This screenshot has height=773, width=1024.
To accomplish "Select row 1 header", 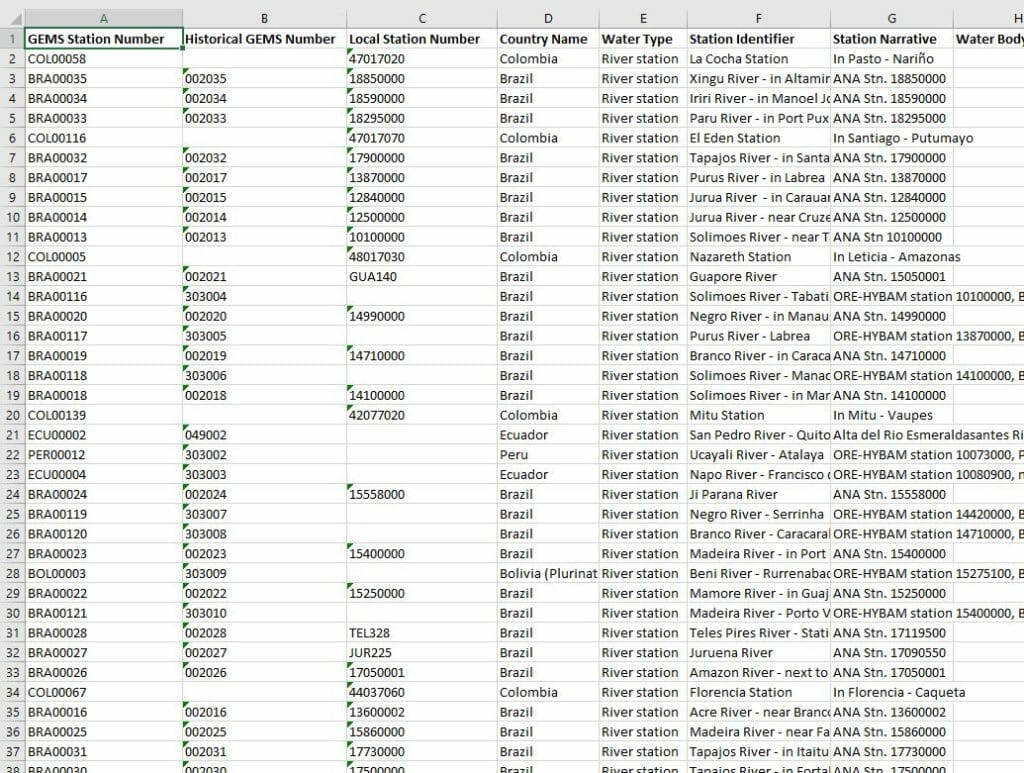I will [x=12, y=39].
